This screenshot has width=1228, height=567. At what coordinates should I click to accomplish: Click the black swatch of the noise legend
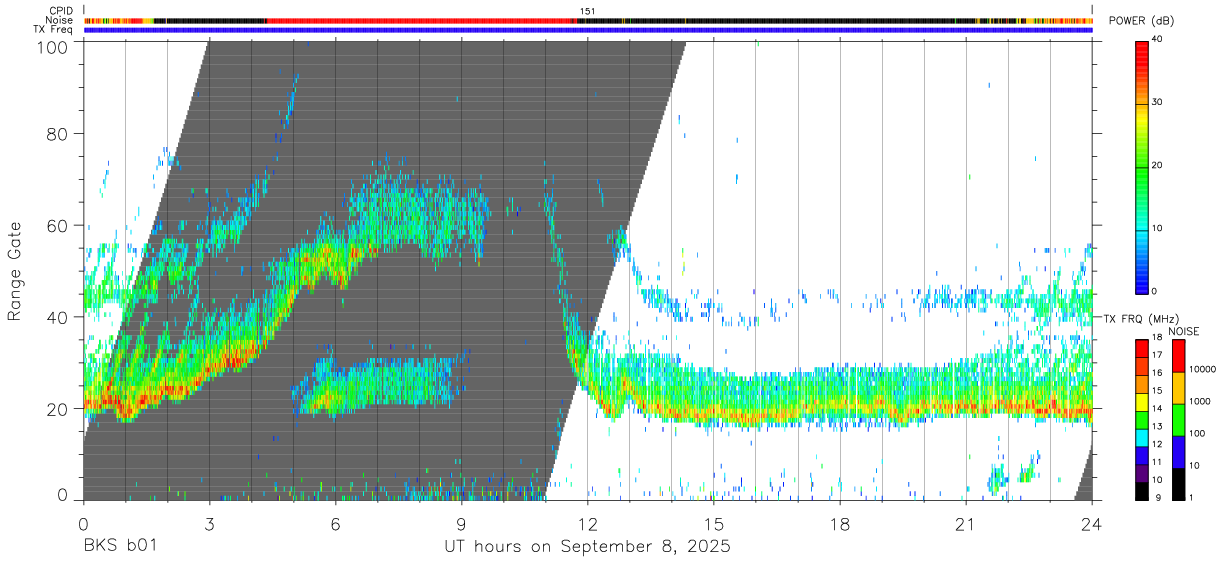[x=1178, y=483]
